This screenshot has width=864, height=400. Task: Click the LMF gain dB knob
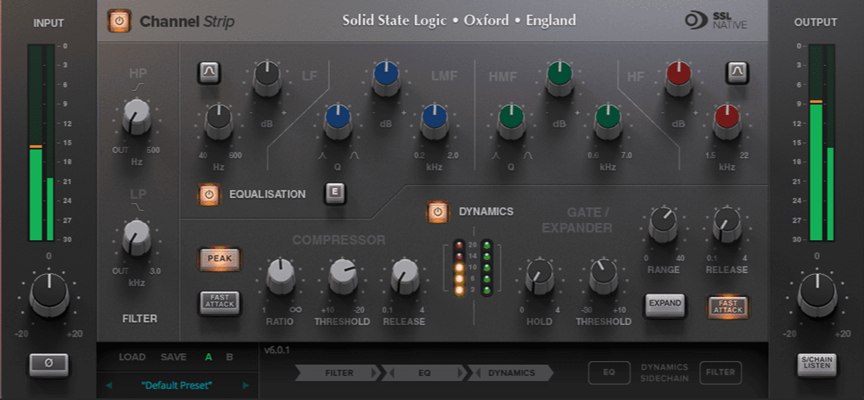386,78
